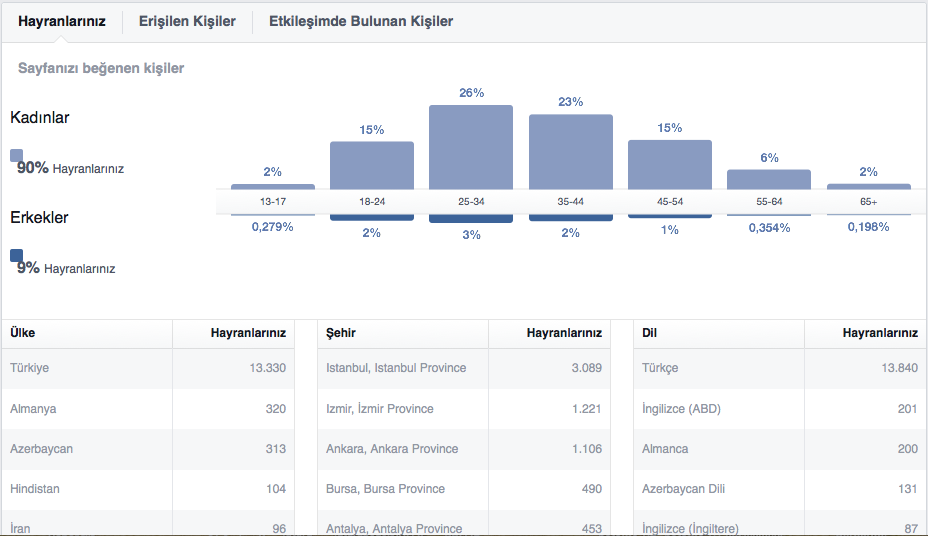Select the 26% women bar for 25-34
This screenshot has width=928, height=536.
pos(471,147)
